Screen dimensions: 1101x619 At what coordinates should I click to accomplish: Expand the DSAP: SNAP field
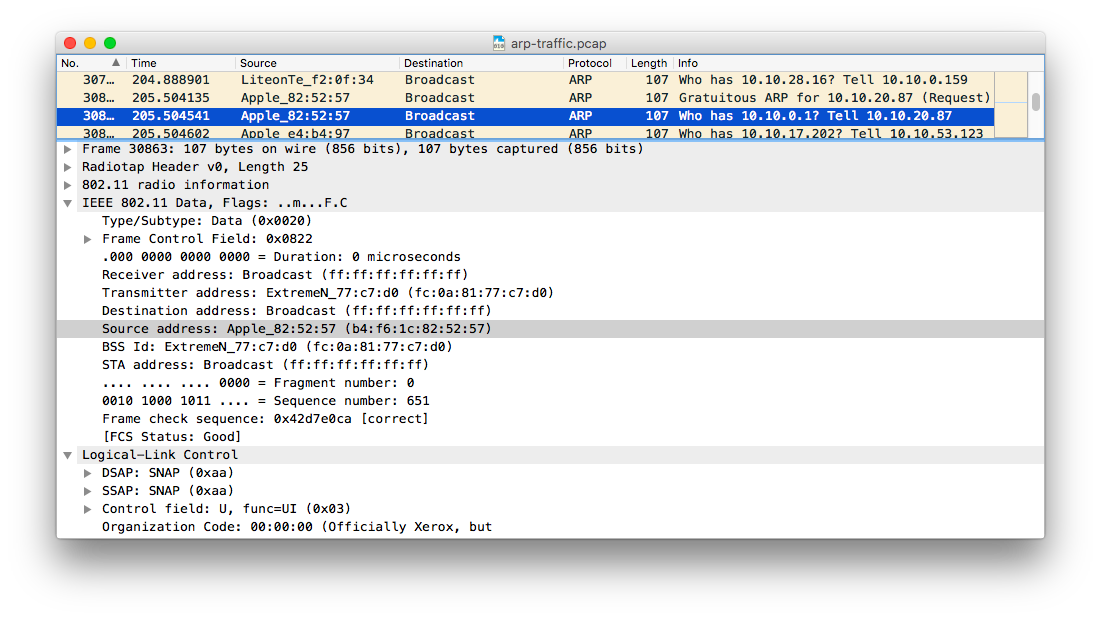[x=88, y=473]
